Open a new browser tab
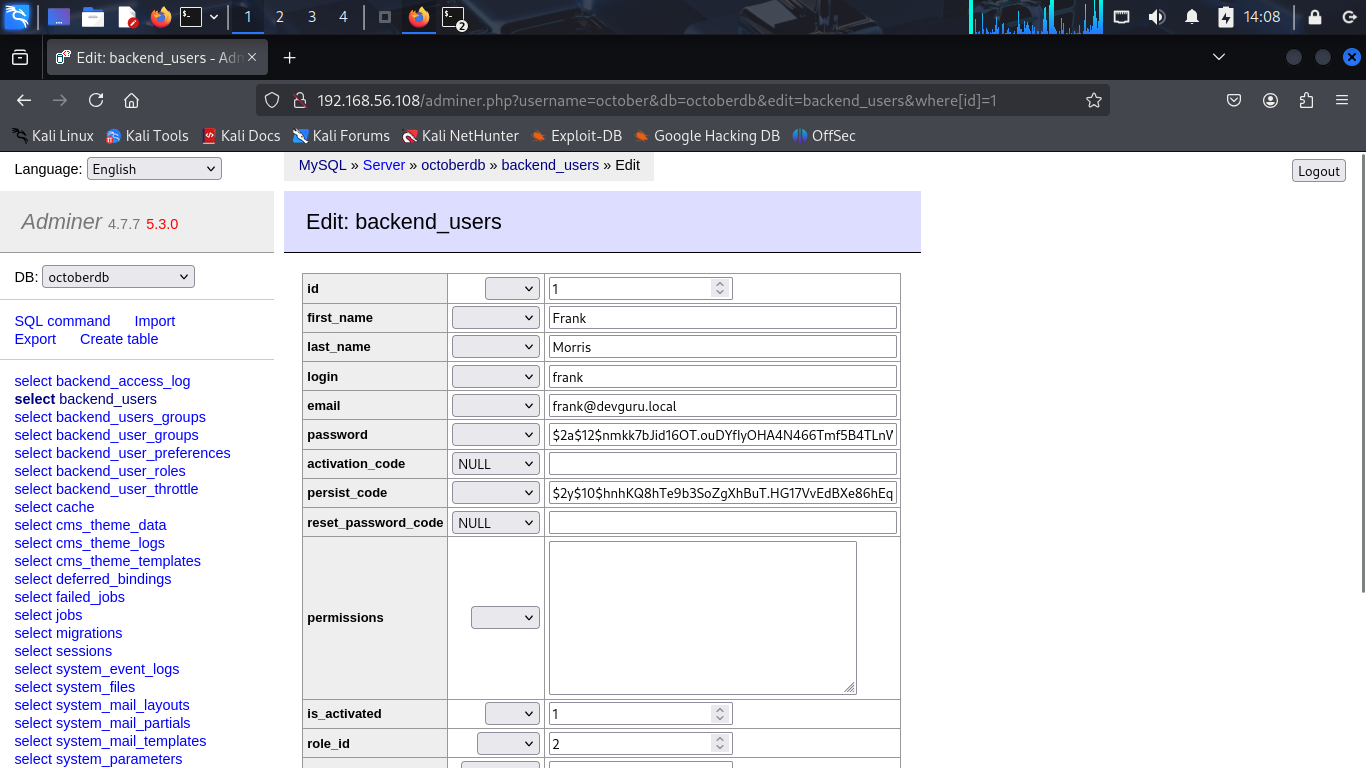 click(x=289, y=58)
